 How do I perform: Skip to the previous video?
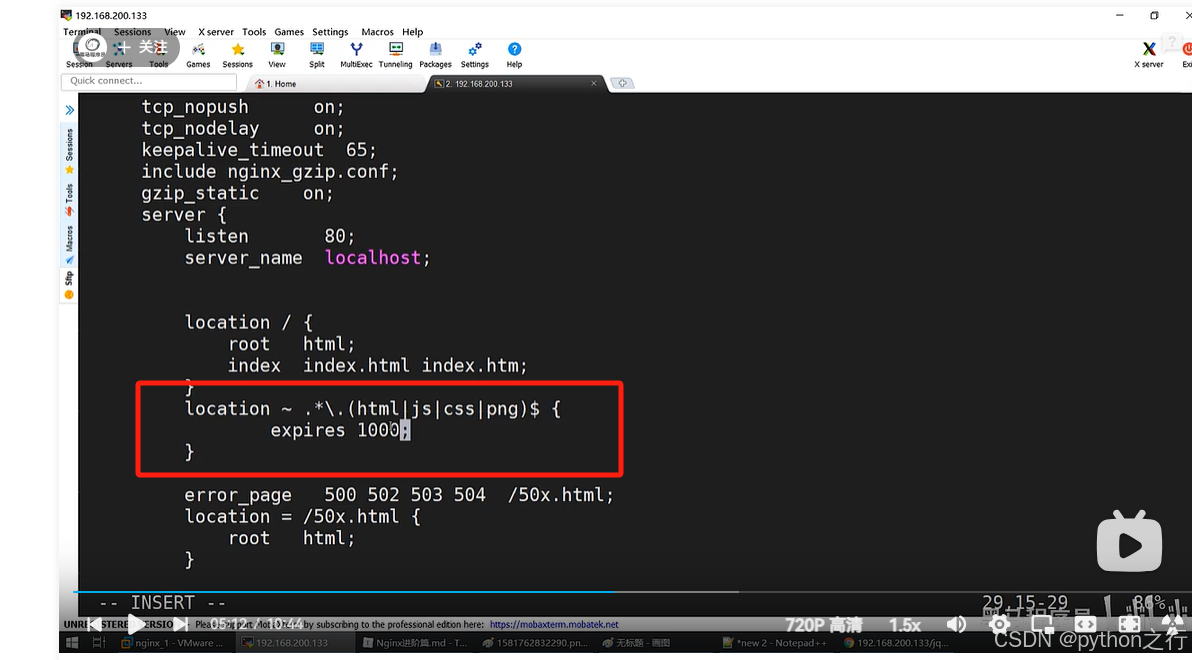(x=94, y=625)
